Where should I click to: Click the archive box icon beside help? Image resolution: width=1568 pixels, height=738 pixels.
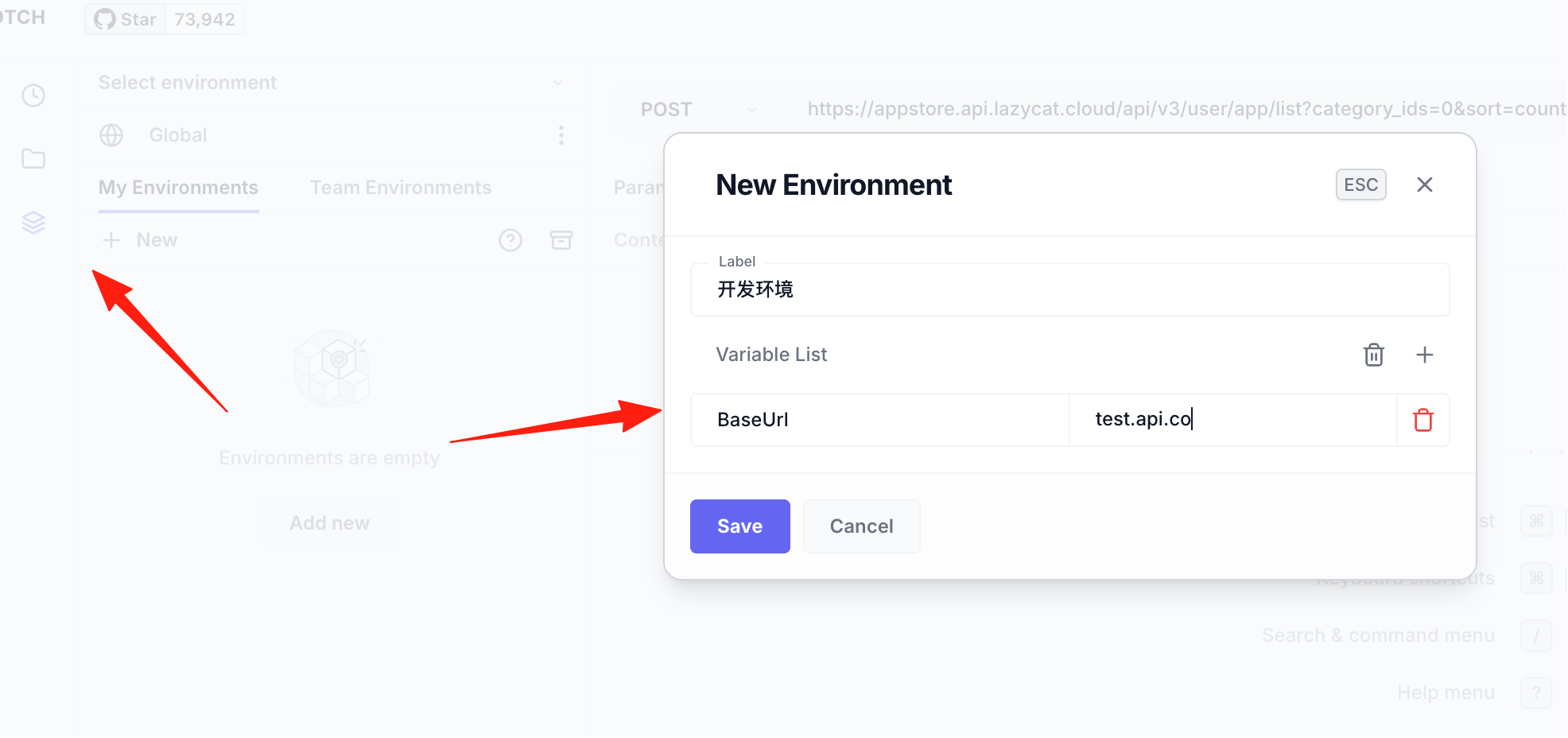click(561, 240)
